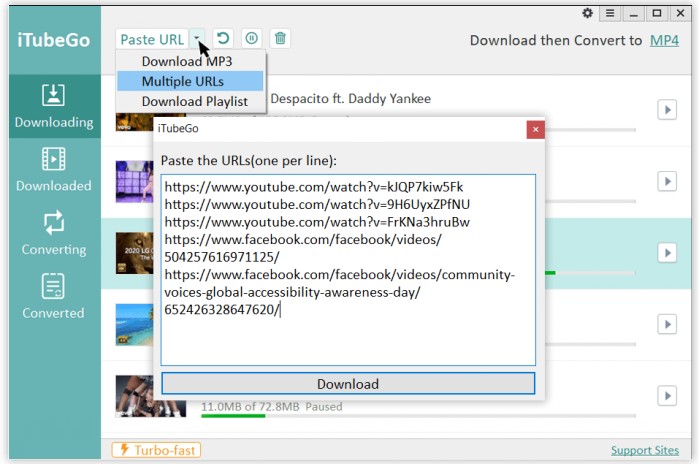Click the trash delete icon in toolbar
Viewport: 699px width, 464px height.
pos(281,39)
